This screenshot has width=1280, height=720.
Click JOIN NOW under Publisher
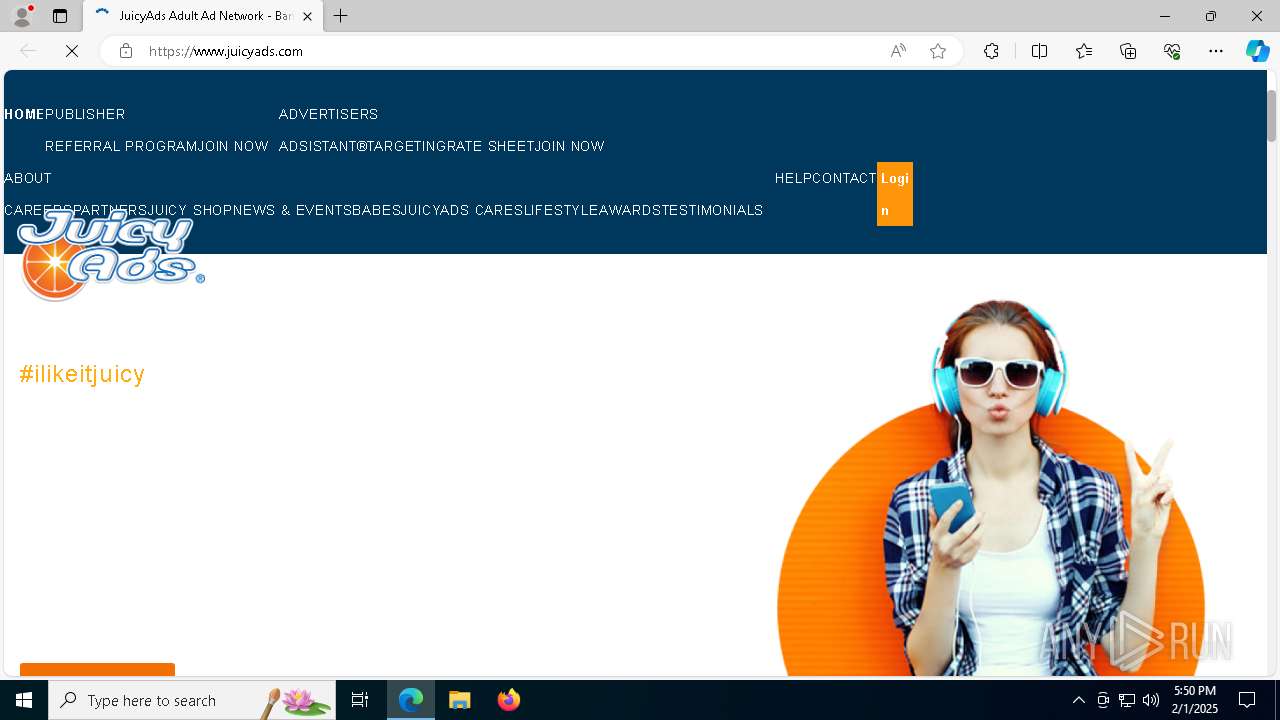tap(233, 146)
